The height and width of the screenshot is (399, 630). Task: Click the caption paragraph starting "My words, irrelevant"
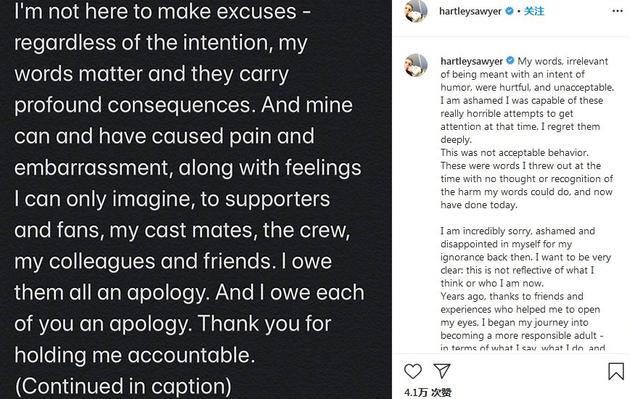(x=527, y=100)
